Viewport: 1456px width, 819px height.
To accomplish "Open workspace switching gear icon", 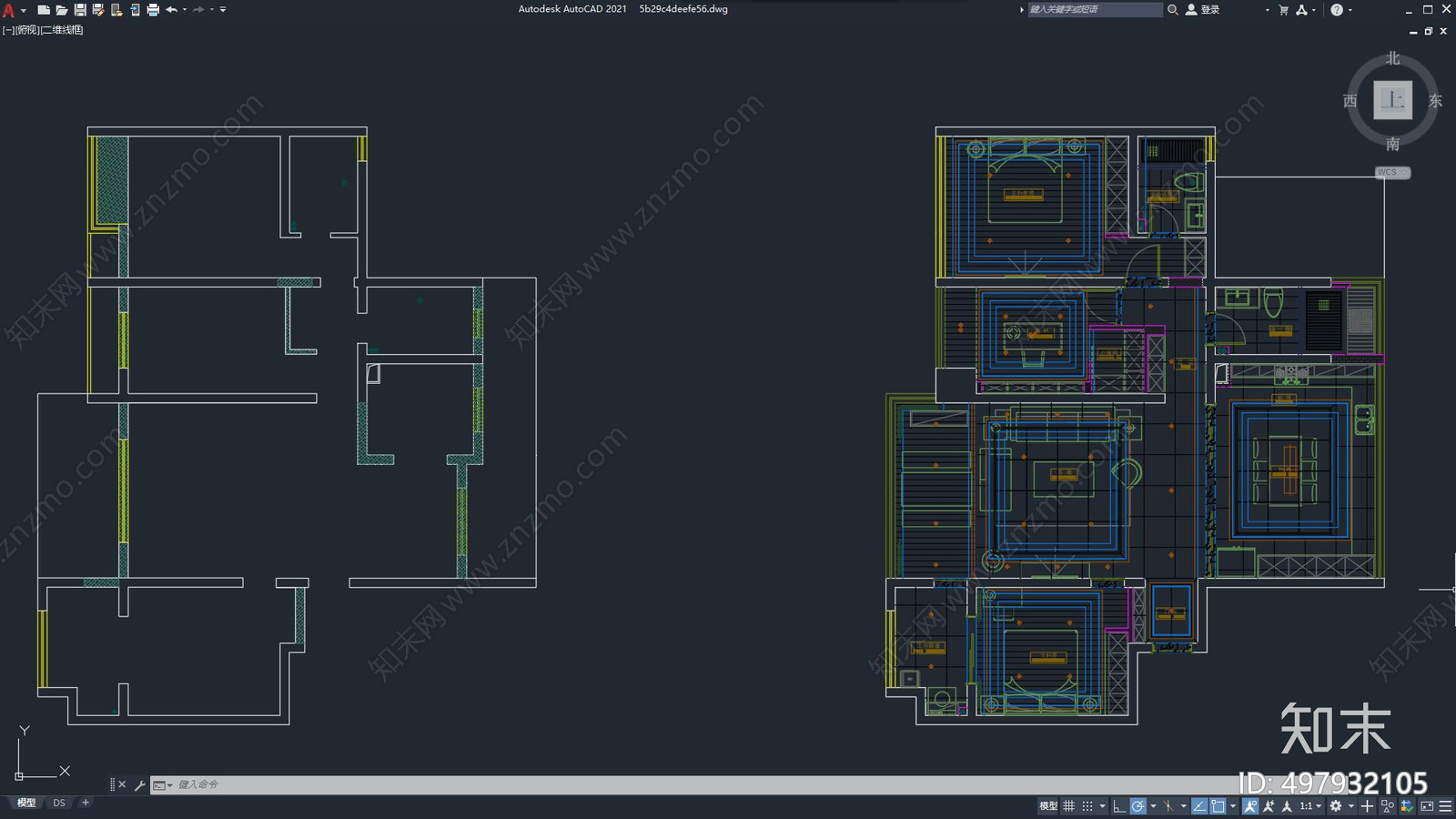I will 1336,806.
